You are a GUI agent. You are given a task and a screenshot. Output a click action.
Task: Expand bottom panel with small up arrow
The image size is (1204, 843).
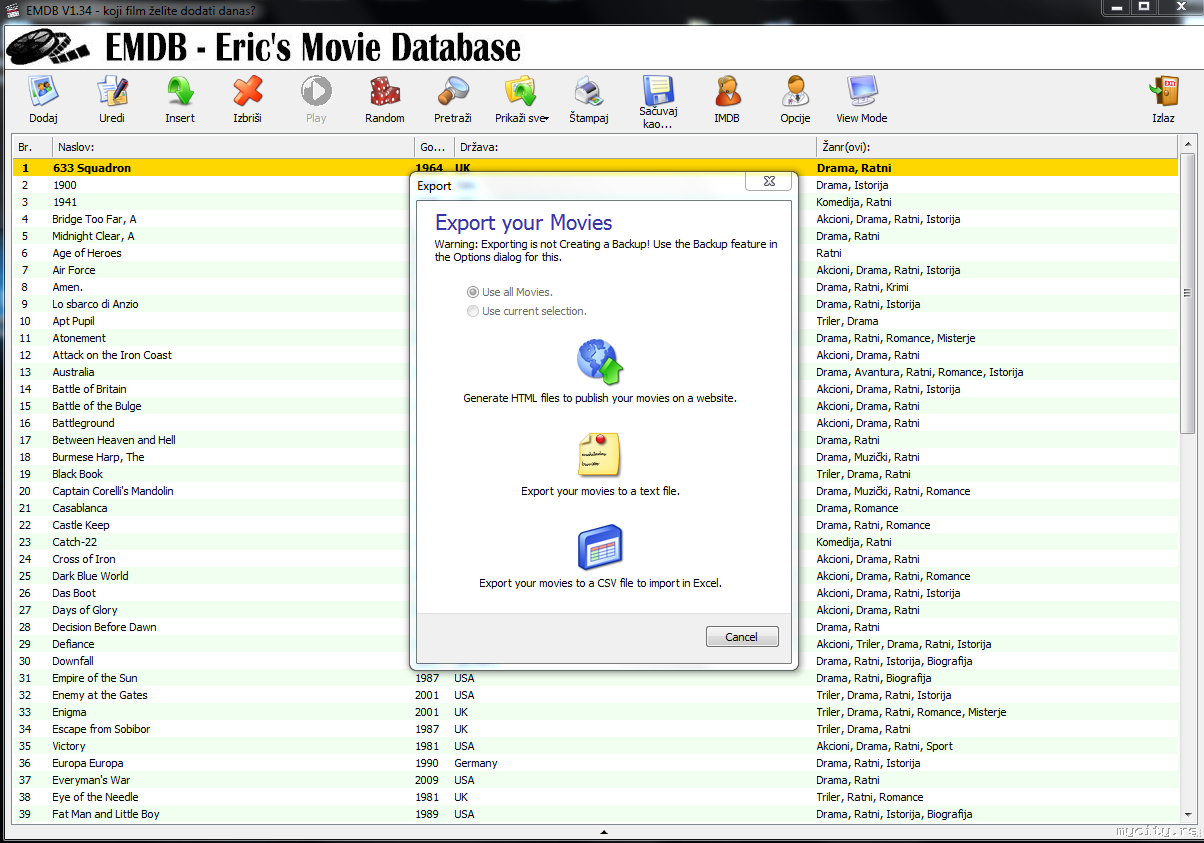602,832
